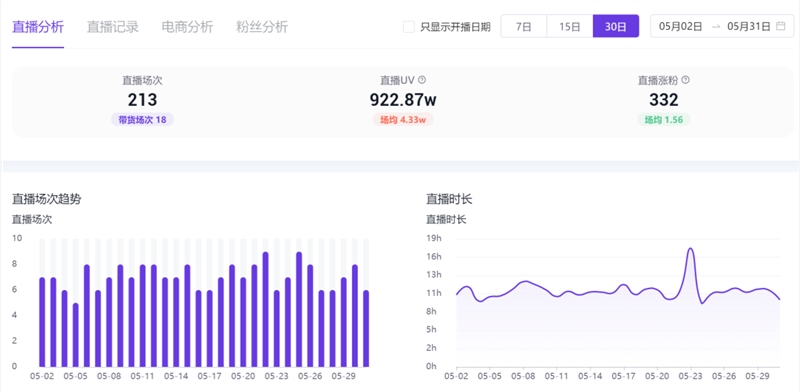This screenshot has width=800, height=392.
Task: Click the 场均 4.33w badge
Action: (403, 120)
